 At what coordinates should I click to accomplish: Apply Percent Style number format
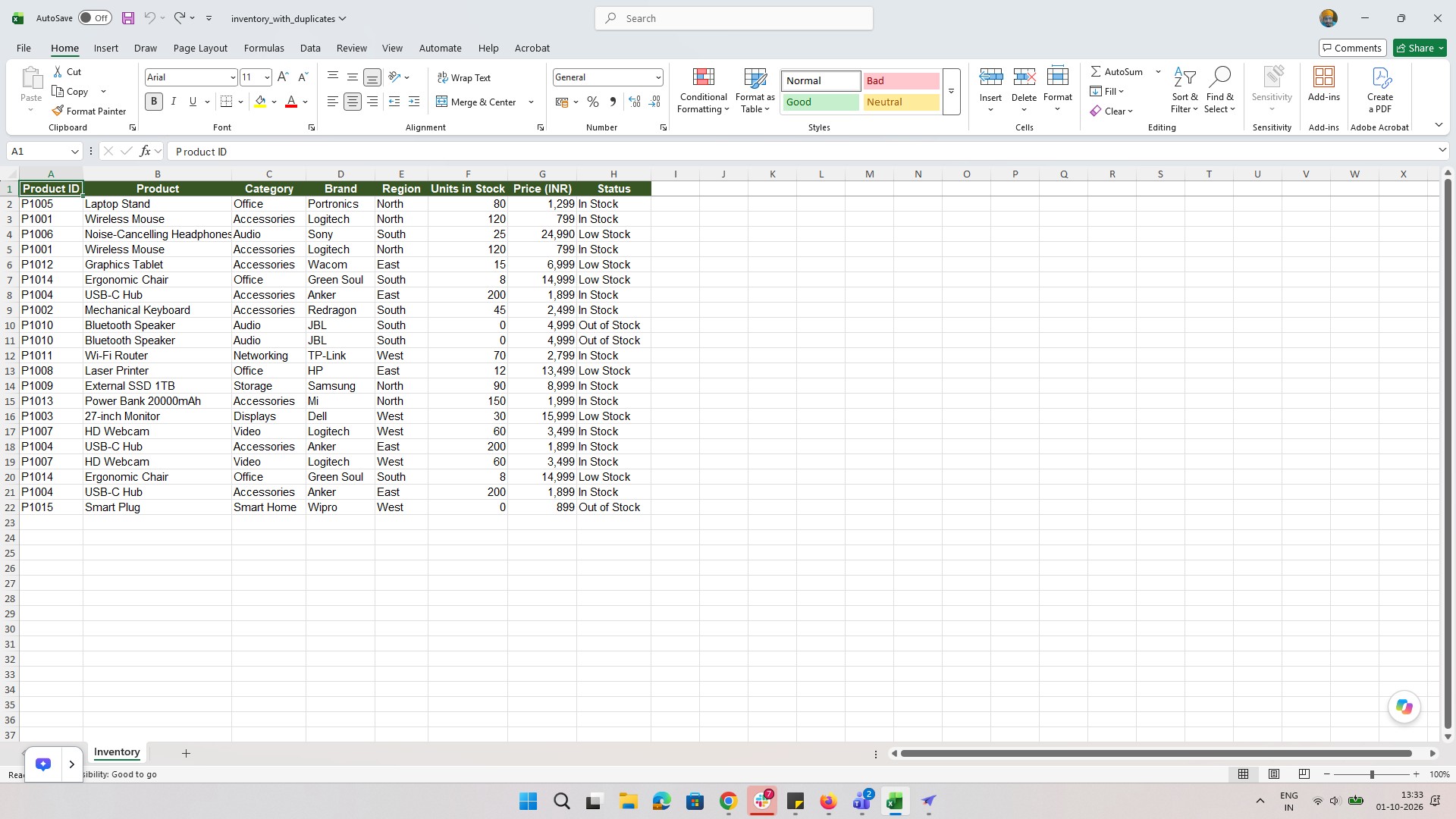pos(593,102)
